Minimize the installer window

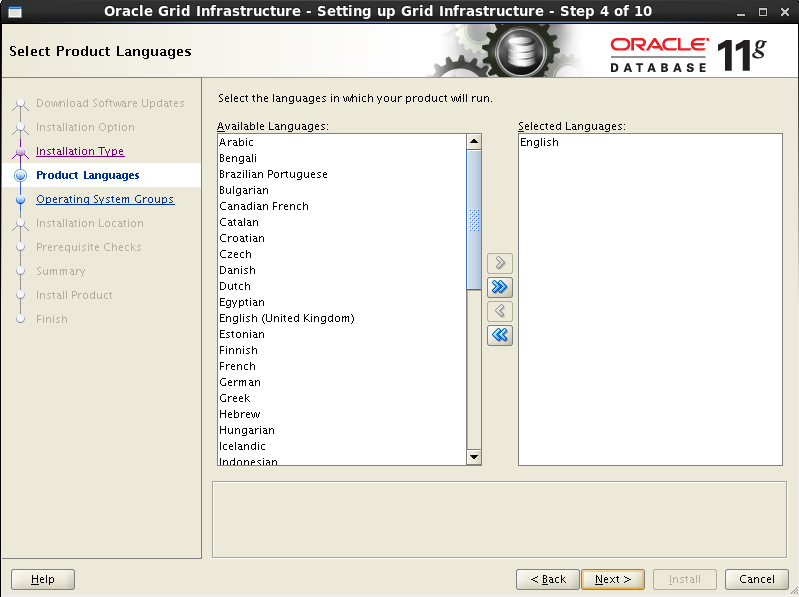click(741, 12)
